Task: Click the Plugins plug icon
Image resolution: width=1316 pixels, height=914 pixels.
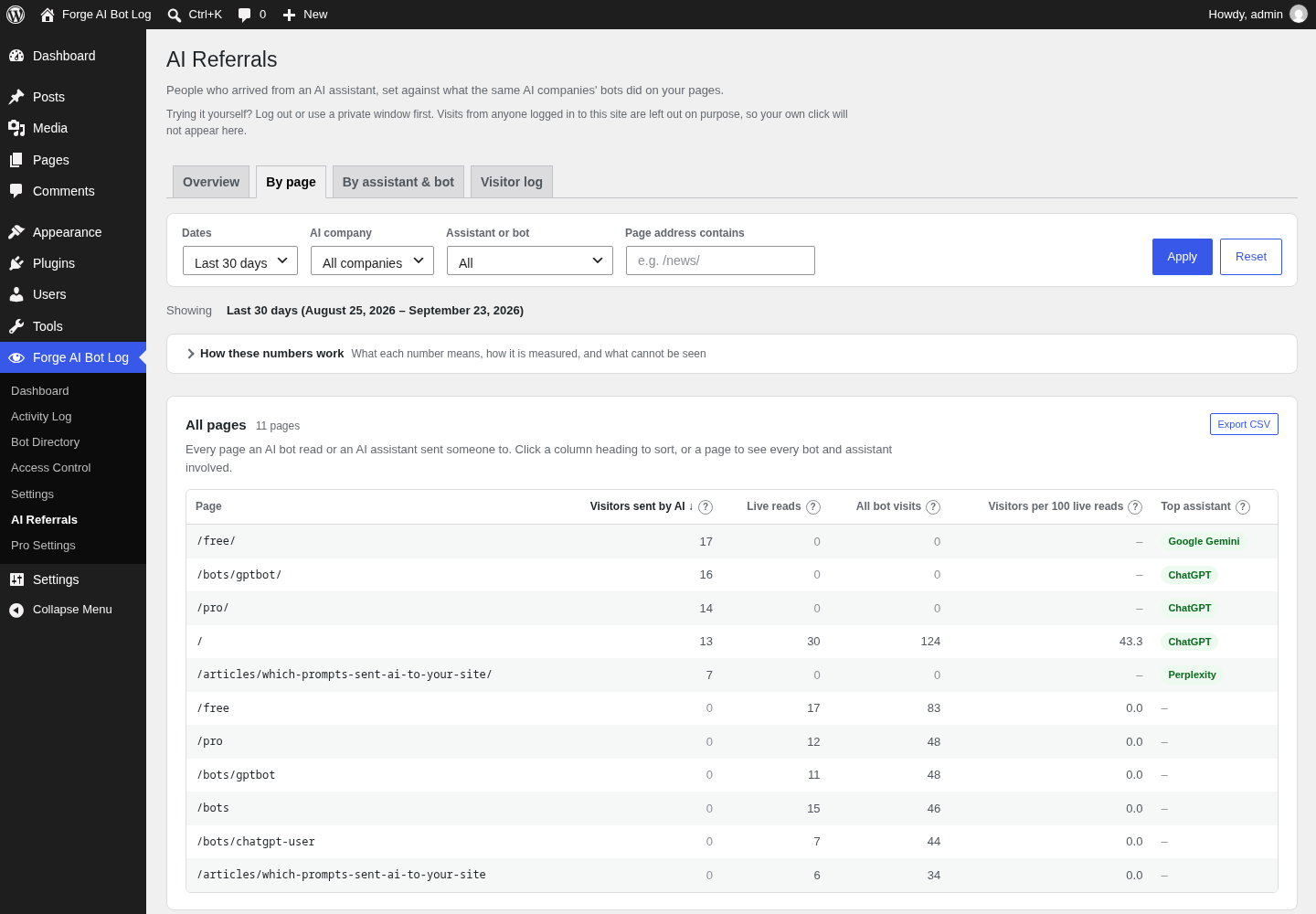Action: click(16, 263)
